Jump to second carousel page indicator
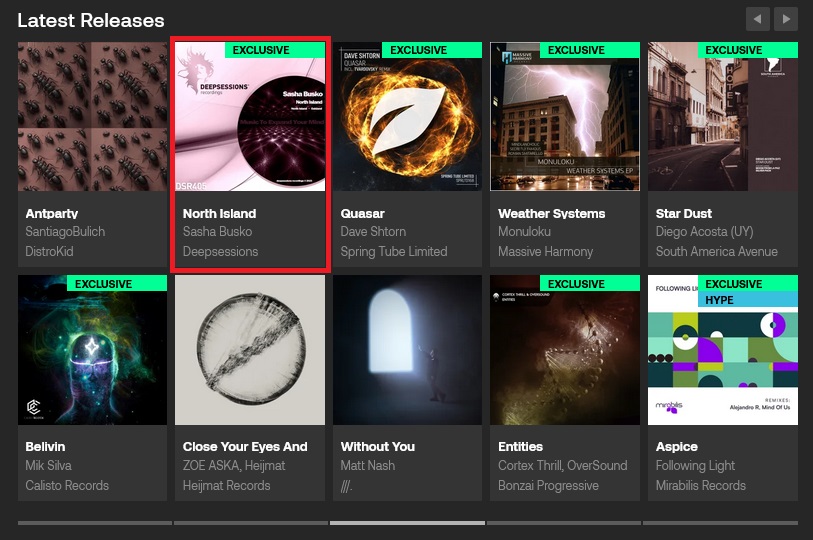Screen dimensions: 813x540 coord(251,523)
